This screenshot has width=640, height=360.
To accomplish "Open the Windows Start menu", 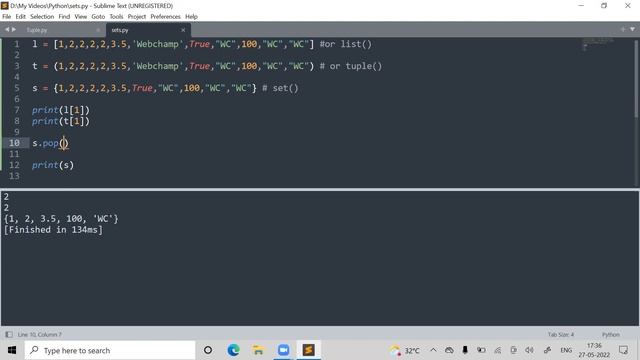I will tap(12, 350).
